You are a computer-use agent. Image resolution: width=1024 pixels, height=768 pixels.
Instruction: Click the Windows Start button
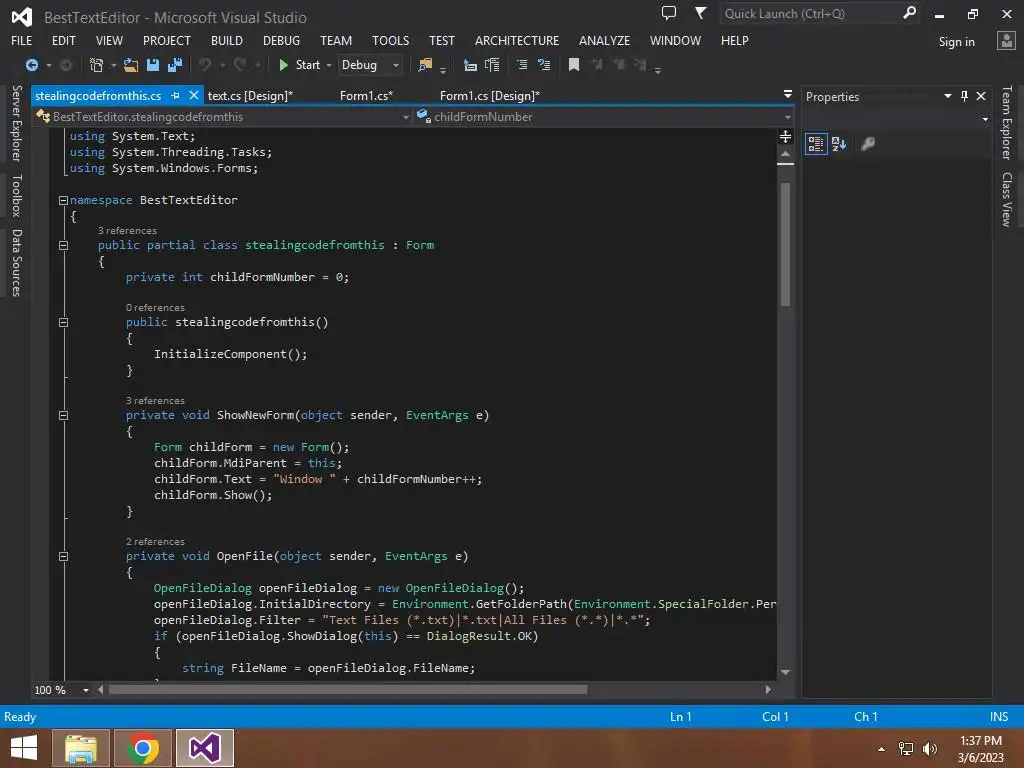click(24, 748)
